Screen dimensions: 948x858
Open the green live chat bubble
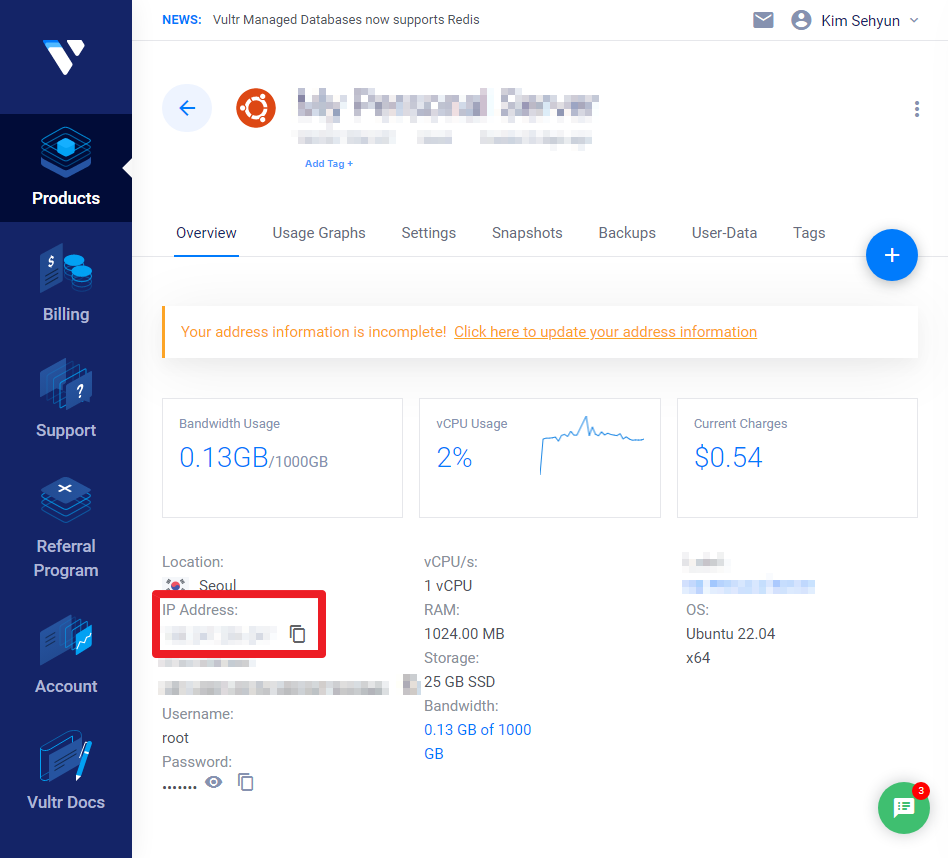[x=903, y=807]
